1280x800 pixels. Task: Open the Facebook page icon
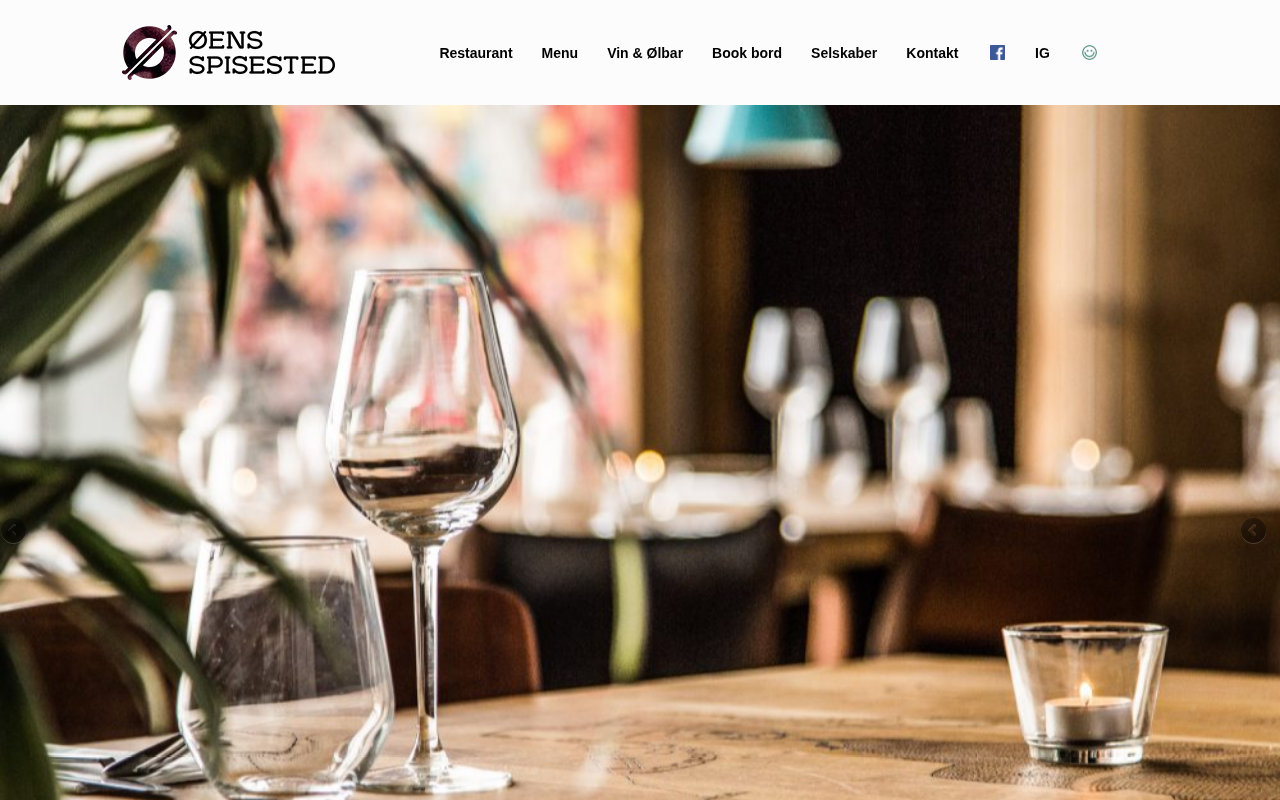click(997, 53)
